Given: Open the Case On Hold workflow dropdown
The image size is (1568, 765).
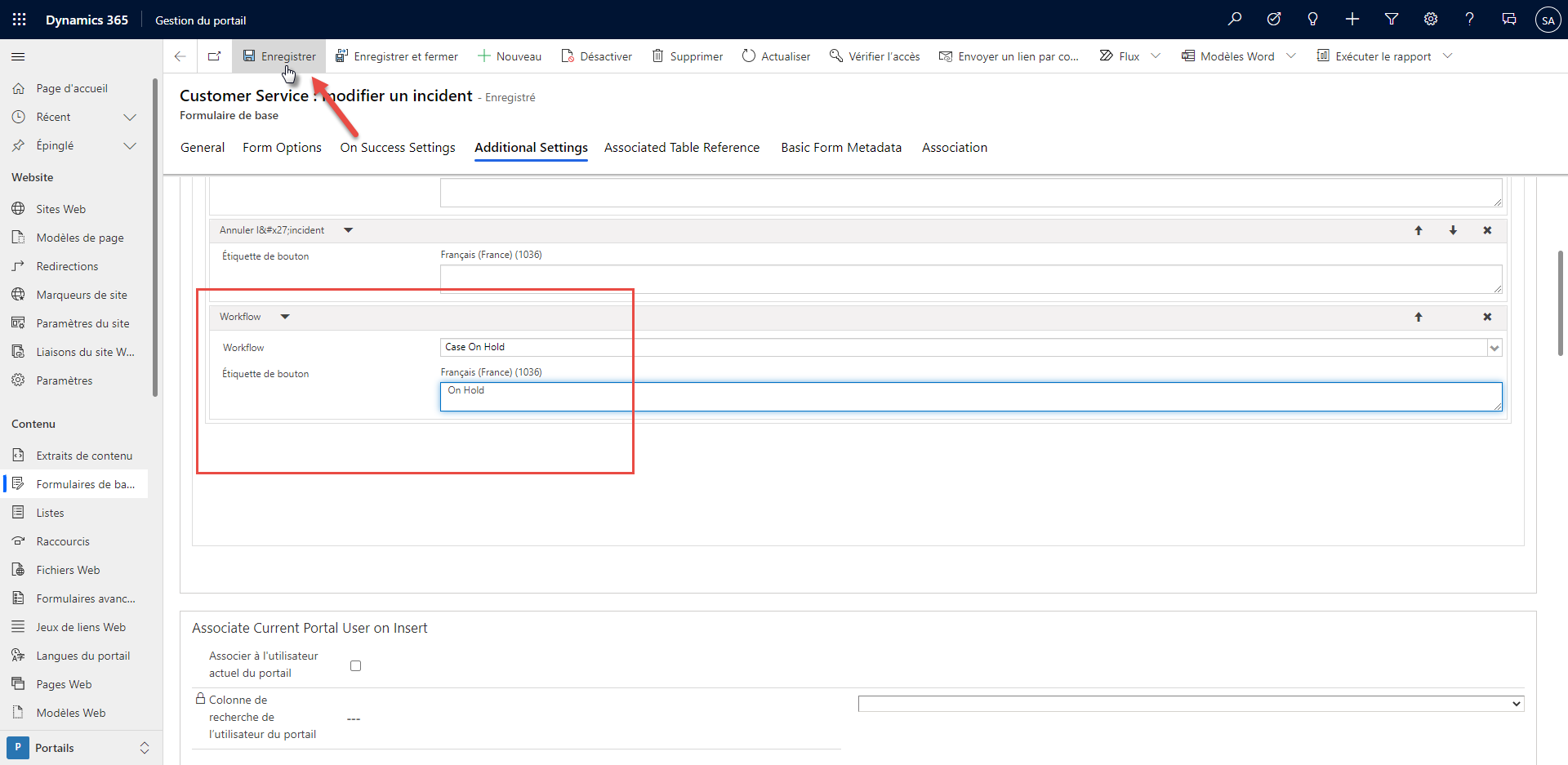Looking at the screenshot, I should (x=1494, y=348).
